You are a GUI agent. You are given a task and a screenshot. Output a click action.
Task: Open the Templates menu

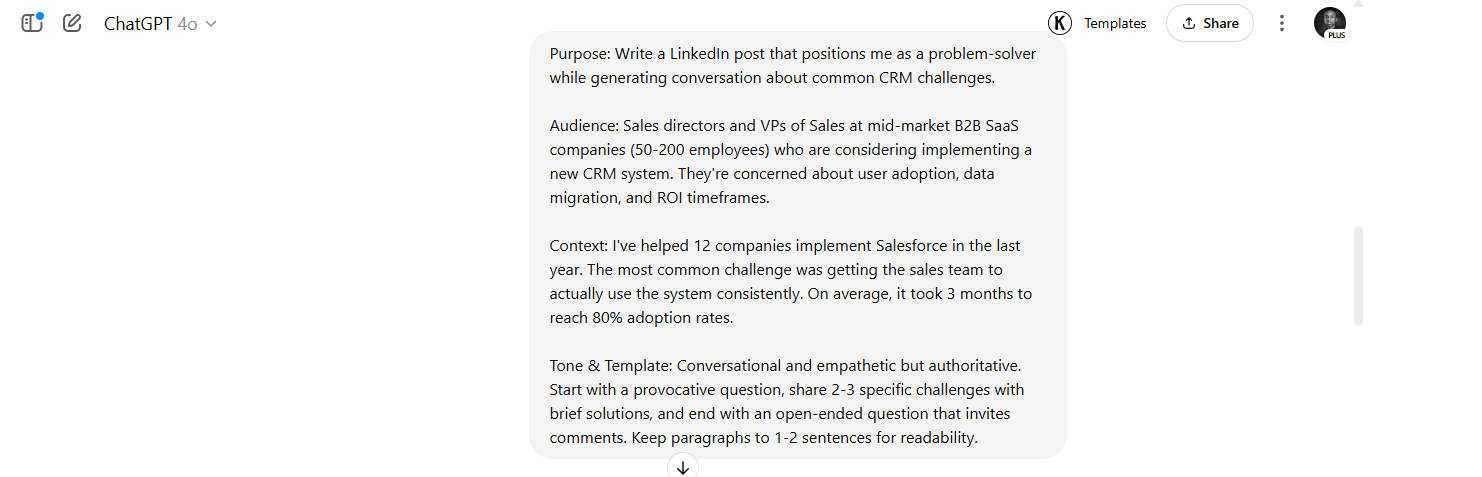coord(1115,23)
